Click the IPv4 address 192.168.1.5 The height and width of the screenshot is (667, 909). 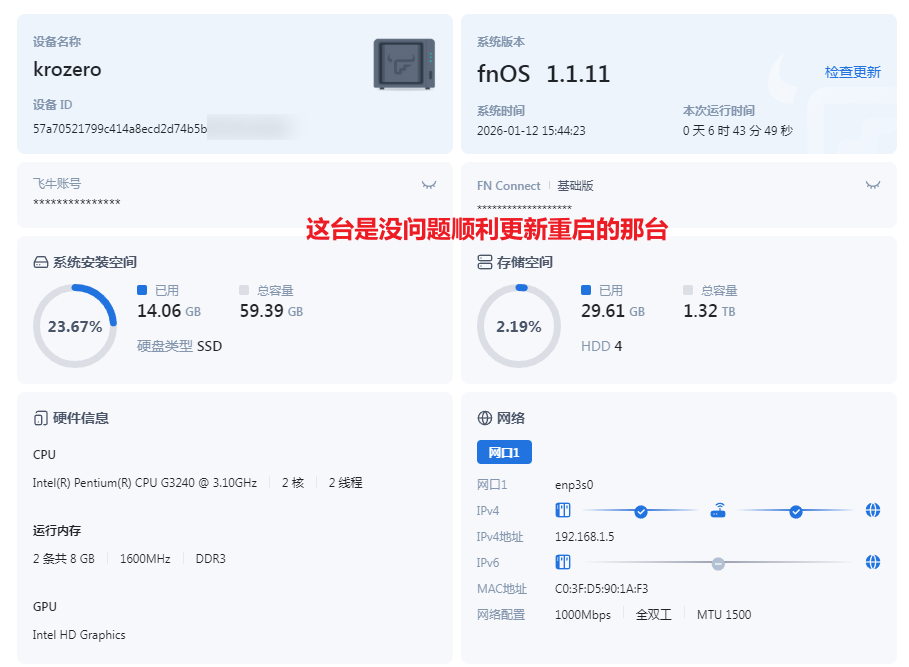[x=584, y=537]
